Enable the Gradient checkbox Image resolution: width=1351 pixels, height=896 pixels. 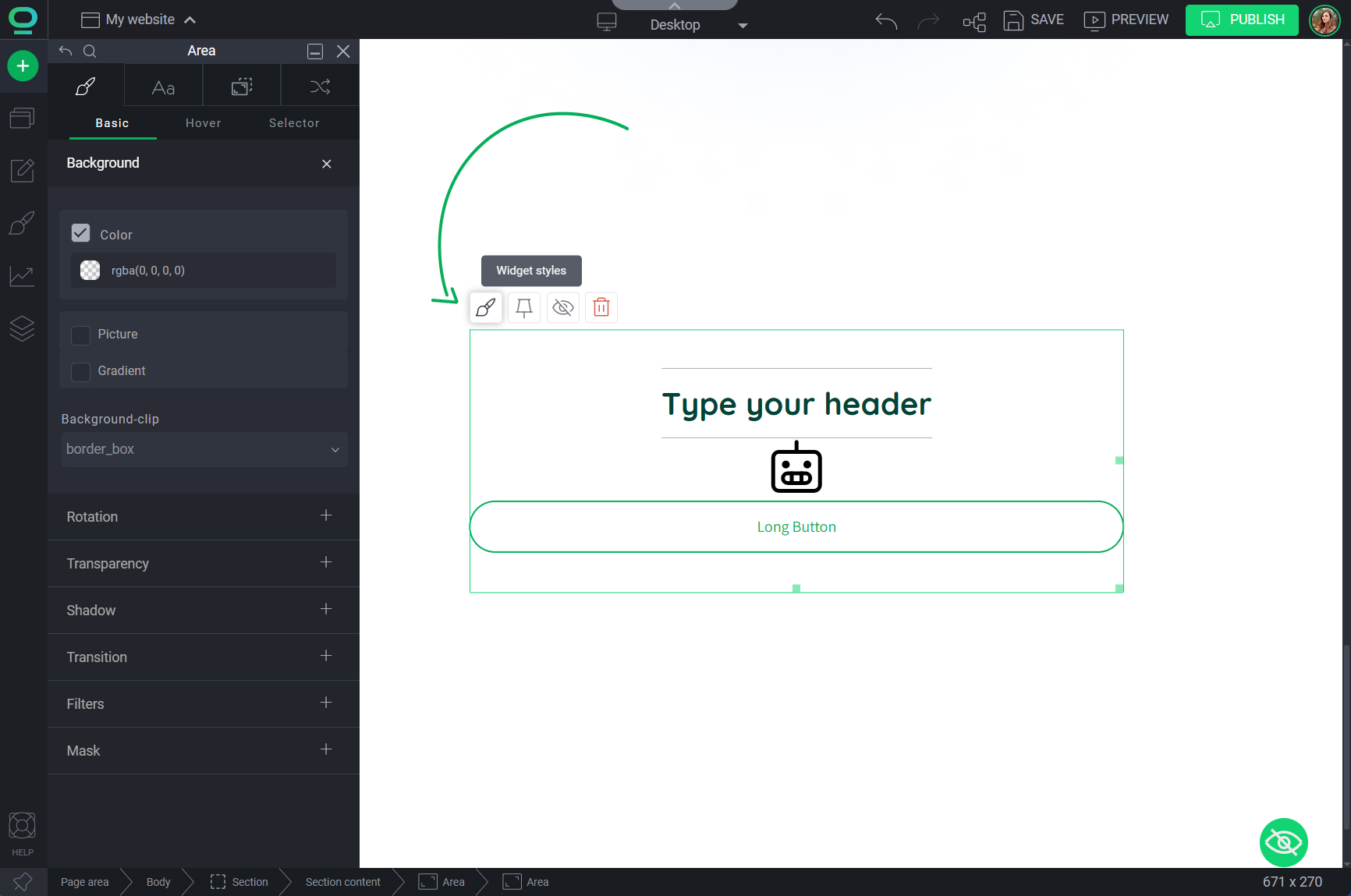[x=80, y=371]
